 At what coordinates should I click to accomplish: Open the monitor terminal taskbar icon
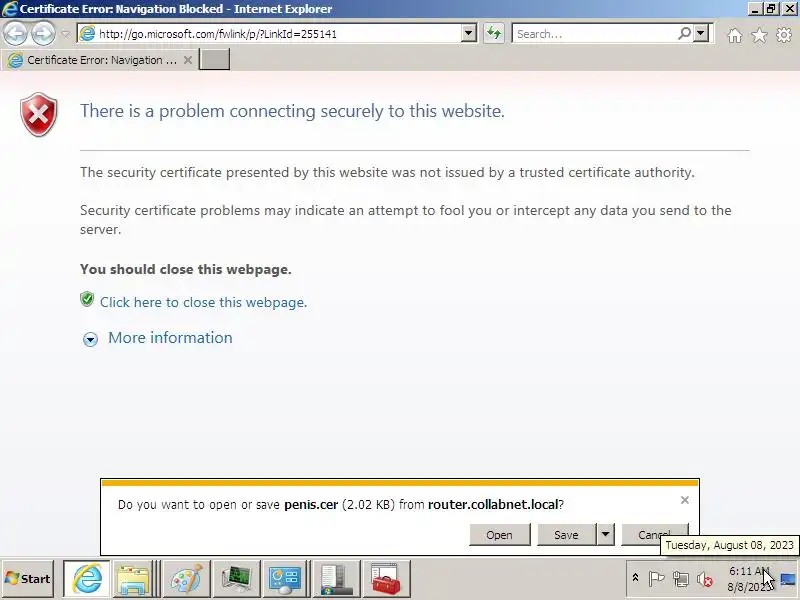pos(236,579)
